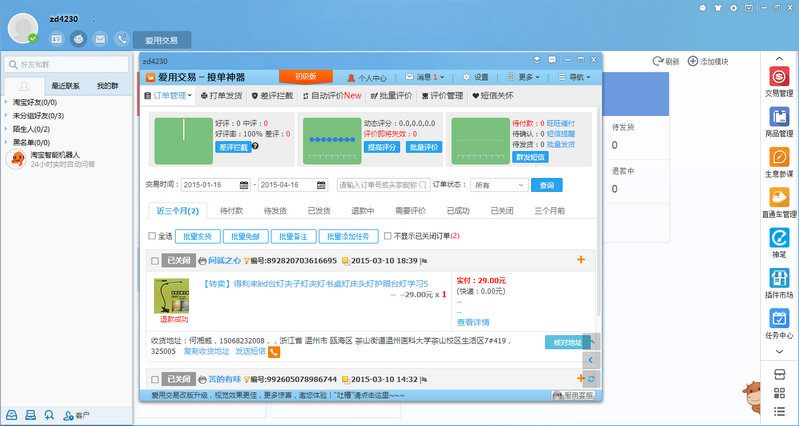
Task: Click 旺旺催付 link
Action: click(x=561, y=123)
